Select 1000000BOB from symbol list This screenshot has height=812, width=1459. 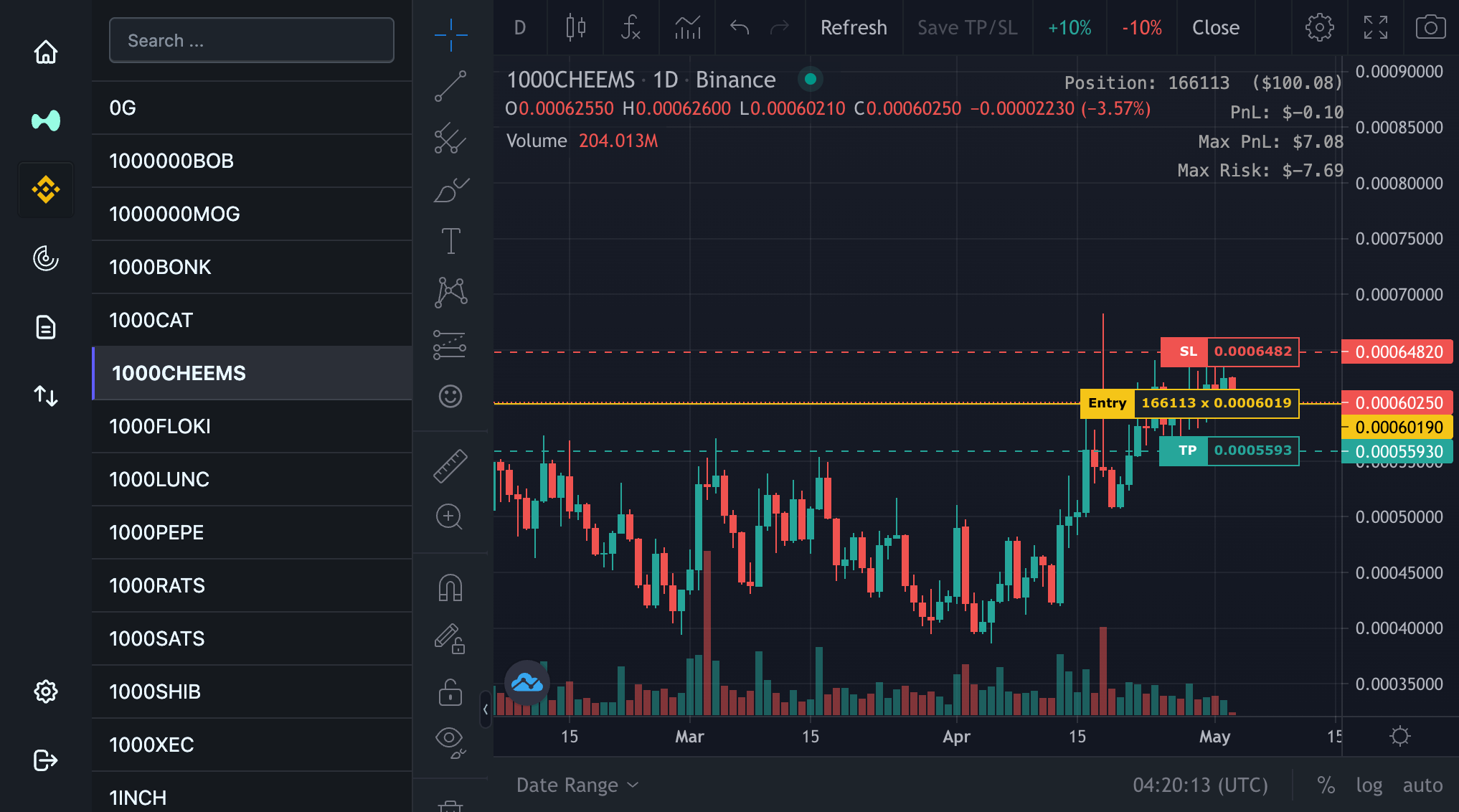pos(252,161)
